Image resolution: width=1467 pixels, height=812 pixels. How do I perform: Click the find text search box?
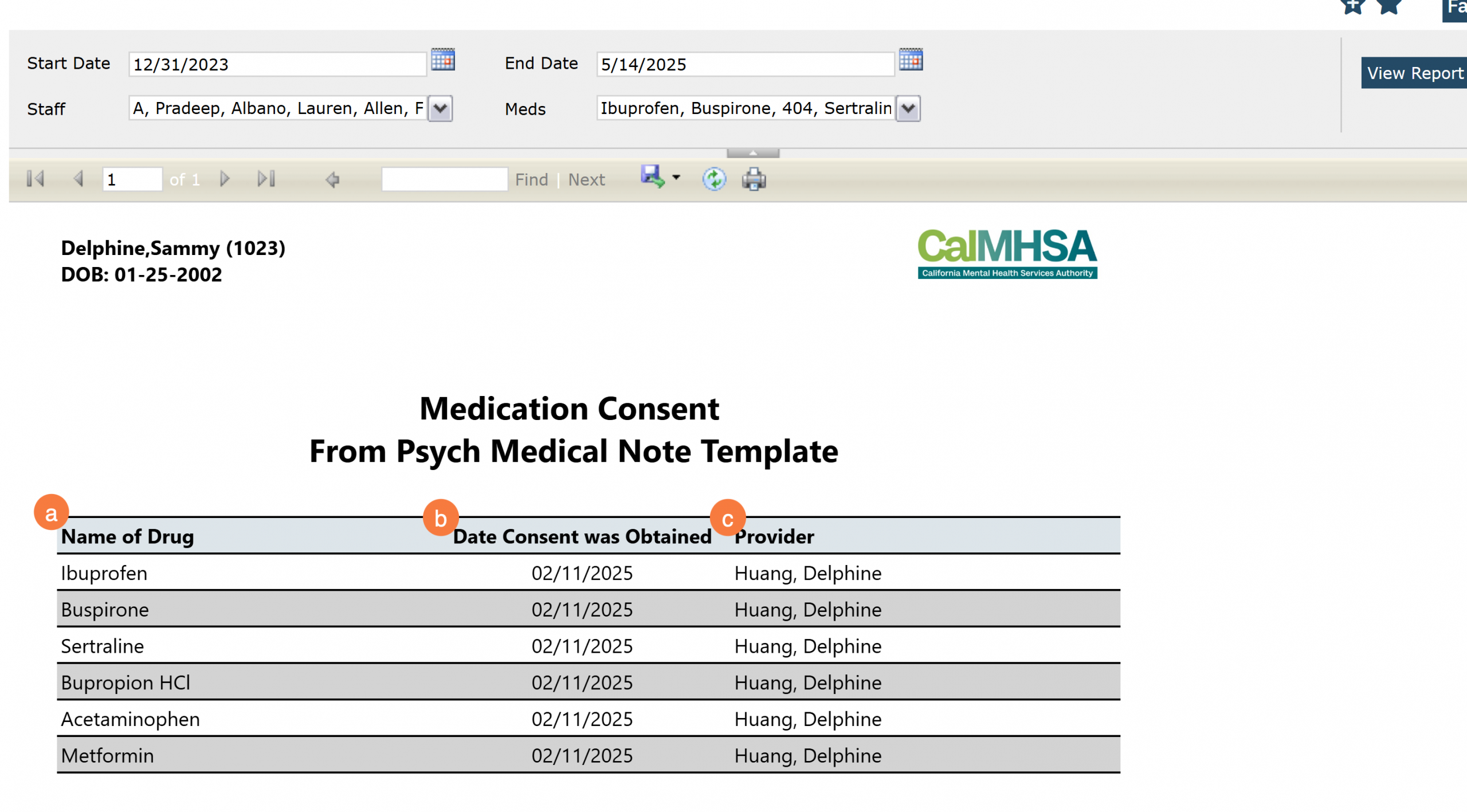coord(445,179)
